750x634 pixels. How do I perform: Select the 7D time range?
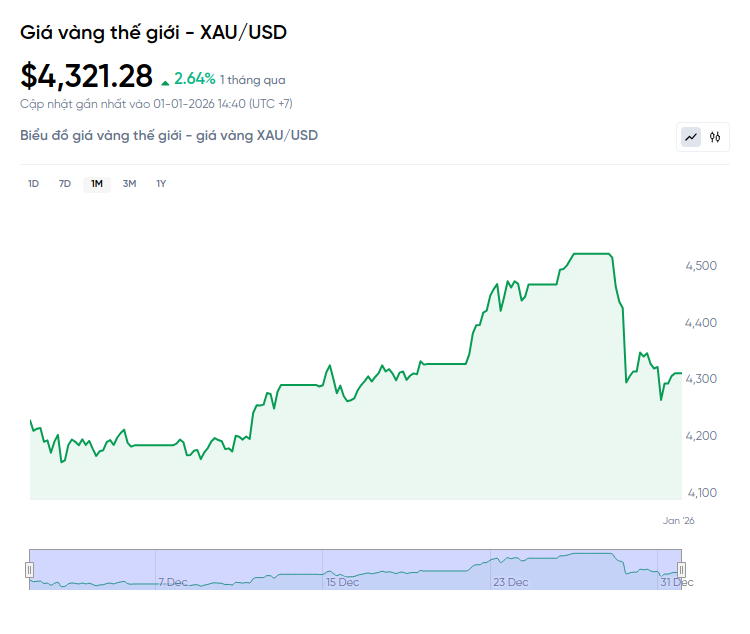pyautogui.click(x=65, y=183)
